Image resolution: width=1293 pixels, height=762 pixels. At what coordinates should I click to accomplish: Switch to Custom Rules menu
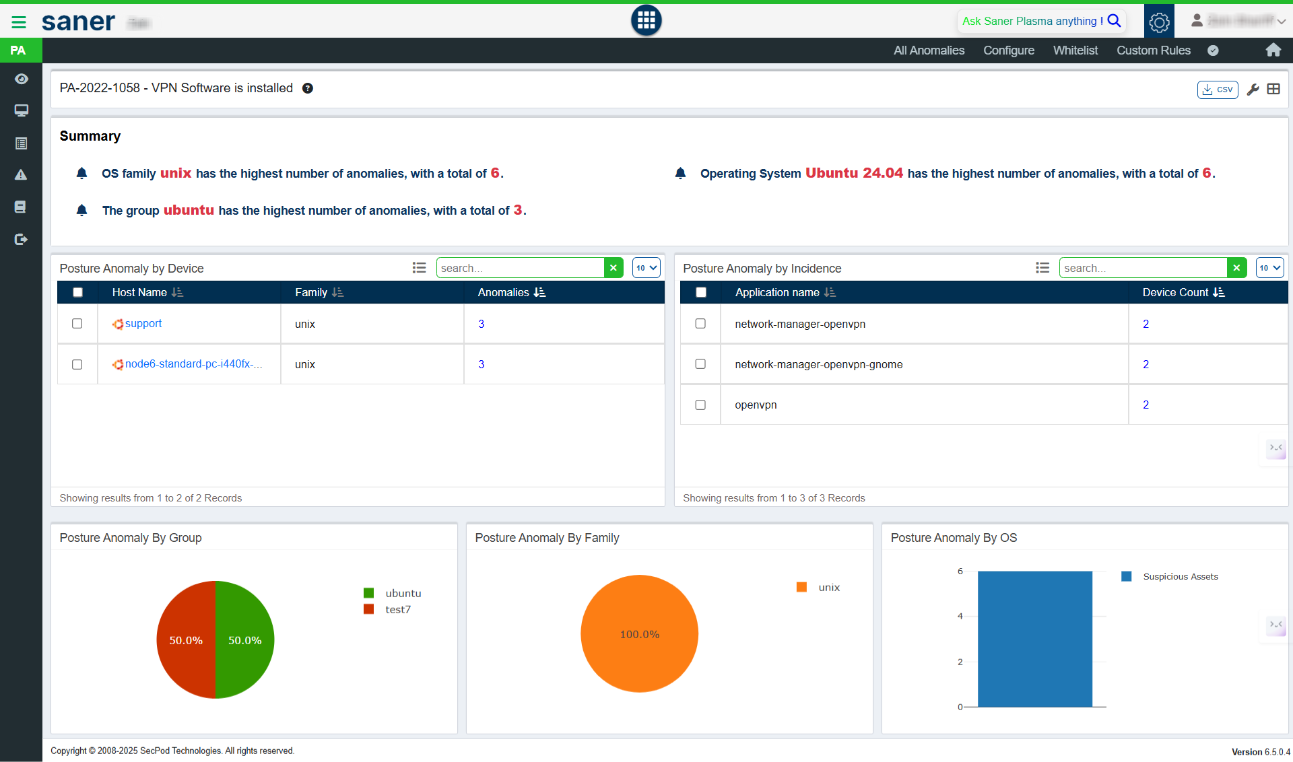pos(1153,50)
